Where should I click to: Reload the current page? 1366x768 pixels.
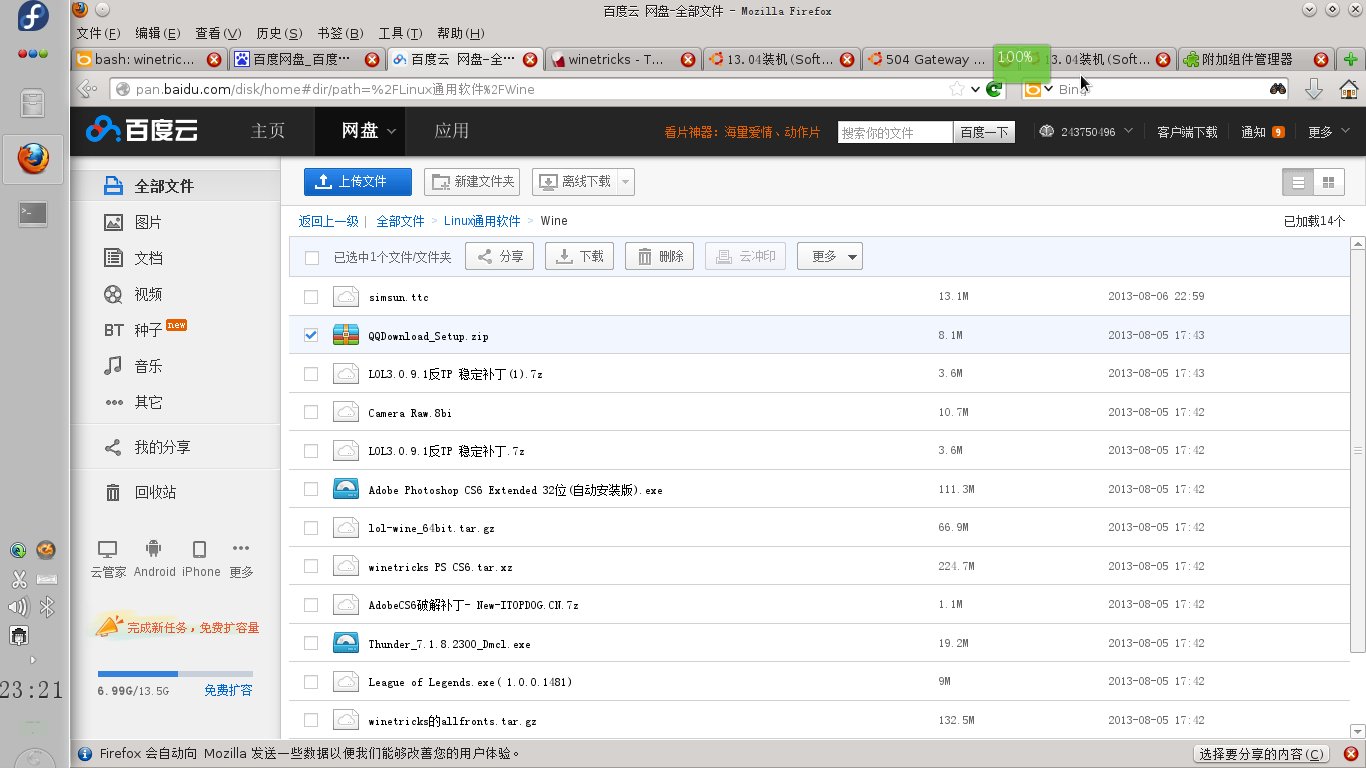coord(993,89)
